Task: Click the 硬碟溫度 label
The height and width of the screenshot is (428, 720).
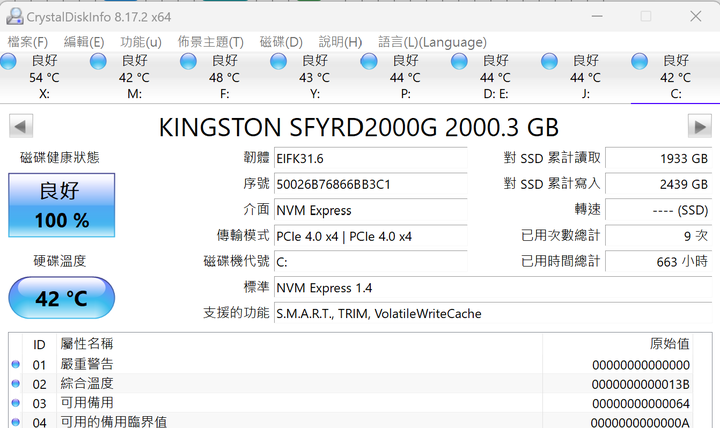Action: coord(60,261)
